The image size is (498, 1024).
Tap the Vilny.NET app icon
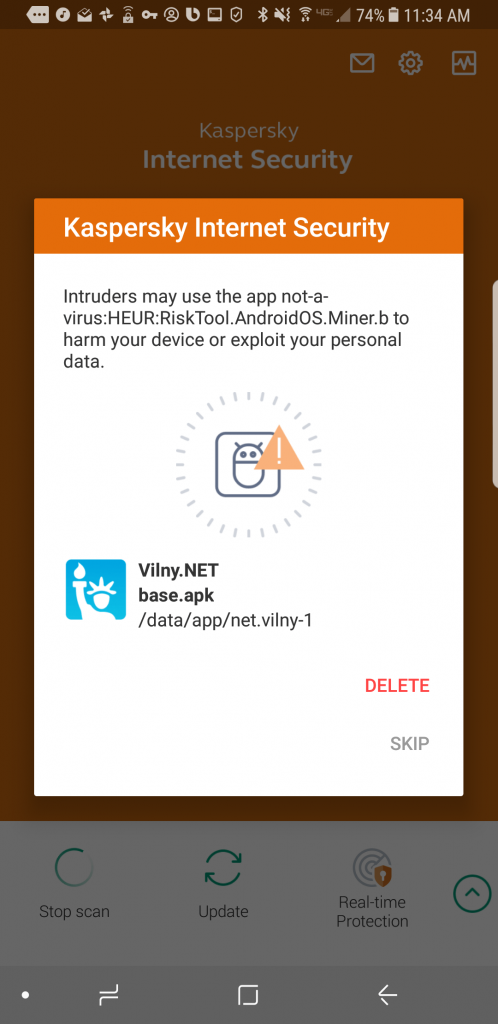coord(96,590)
